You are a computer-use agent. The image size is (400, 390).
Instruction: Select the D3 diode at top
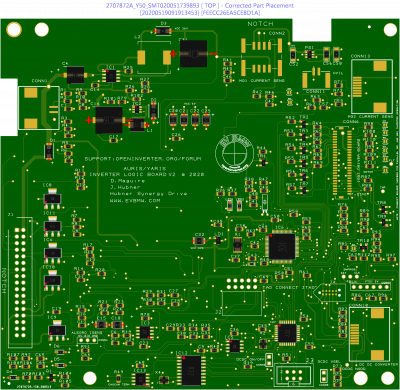pyautogui.click(x=163, y=31)
